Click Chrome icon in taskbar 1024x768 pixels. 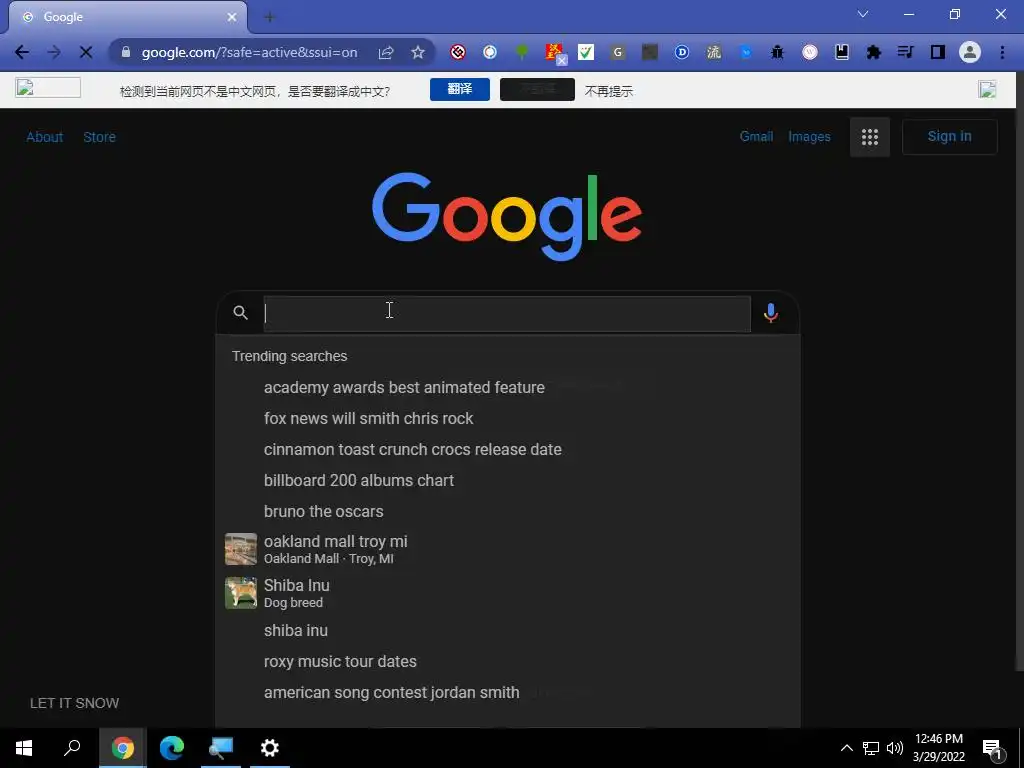tap(122, 748)
